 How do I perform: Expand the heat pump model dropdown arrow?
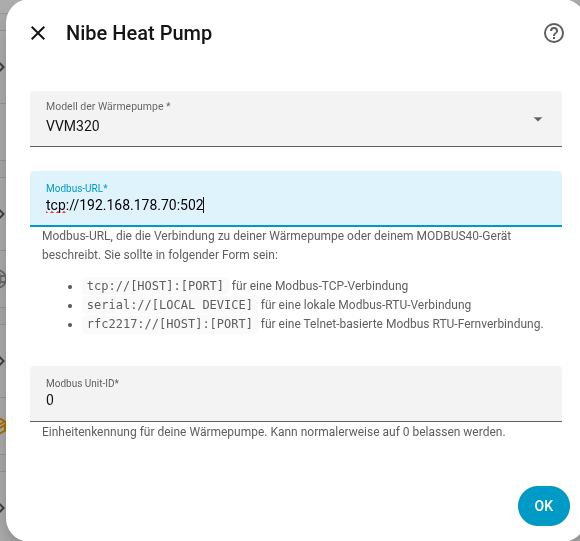538,119
